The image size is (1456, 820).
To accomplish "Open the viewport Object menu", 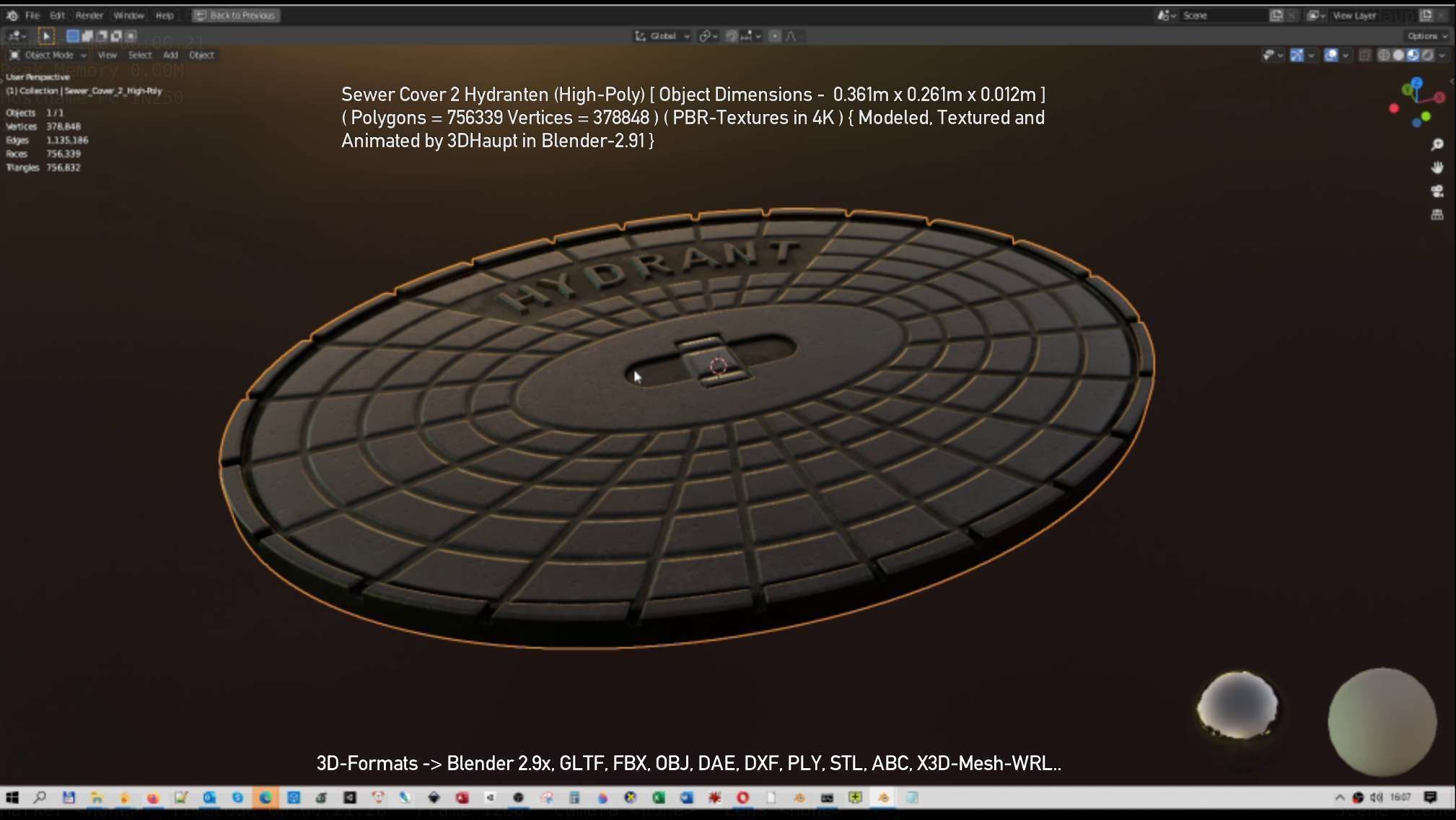I will (x=201, y=55).
